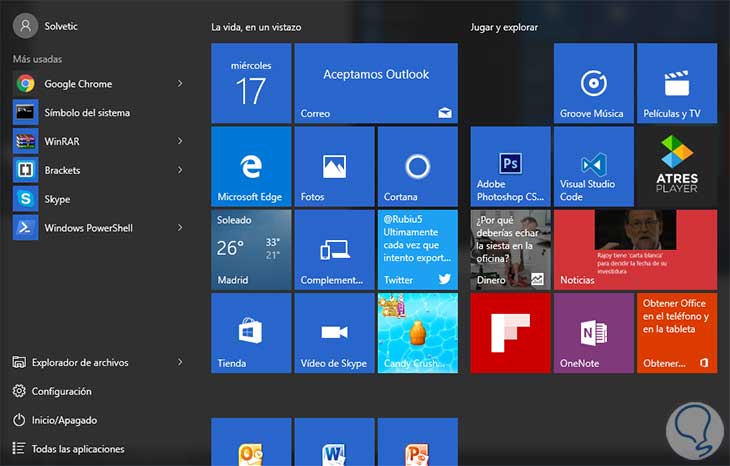Open Símbolo del sistema from the list
This screenshot has height=466, width=730.
[100, 113]
